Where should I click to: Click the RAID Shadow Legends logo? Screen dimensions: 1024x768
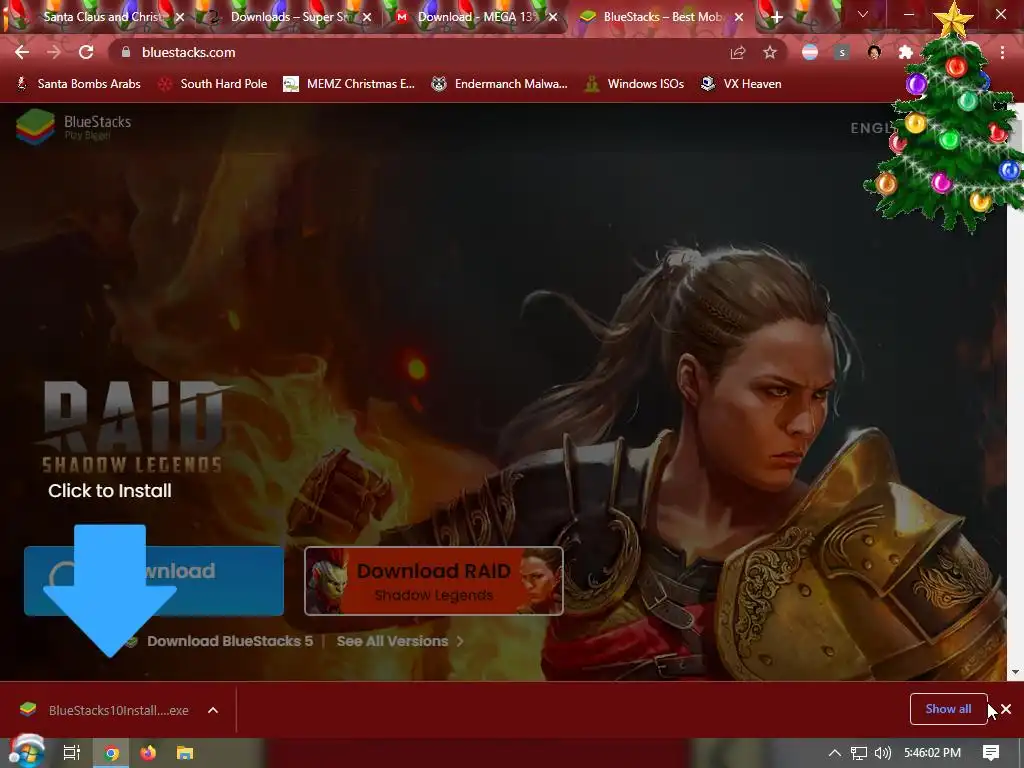133,427
